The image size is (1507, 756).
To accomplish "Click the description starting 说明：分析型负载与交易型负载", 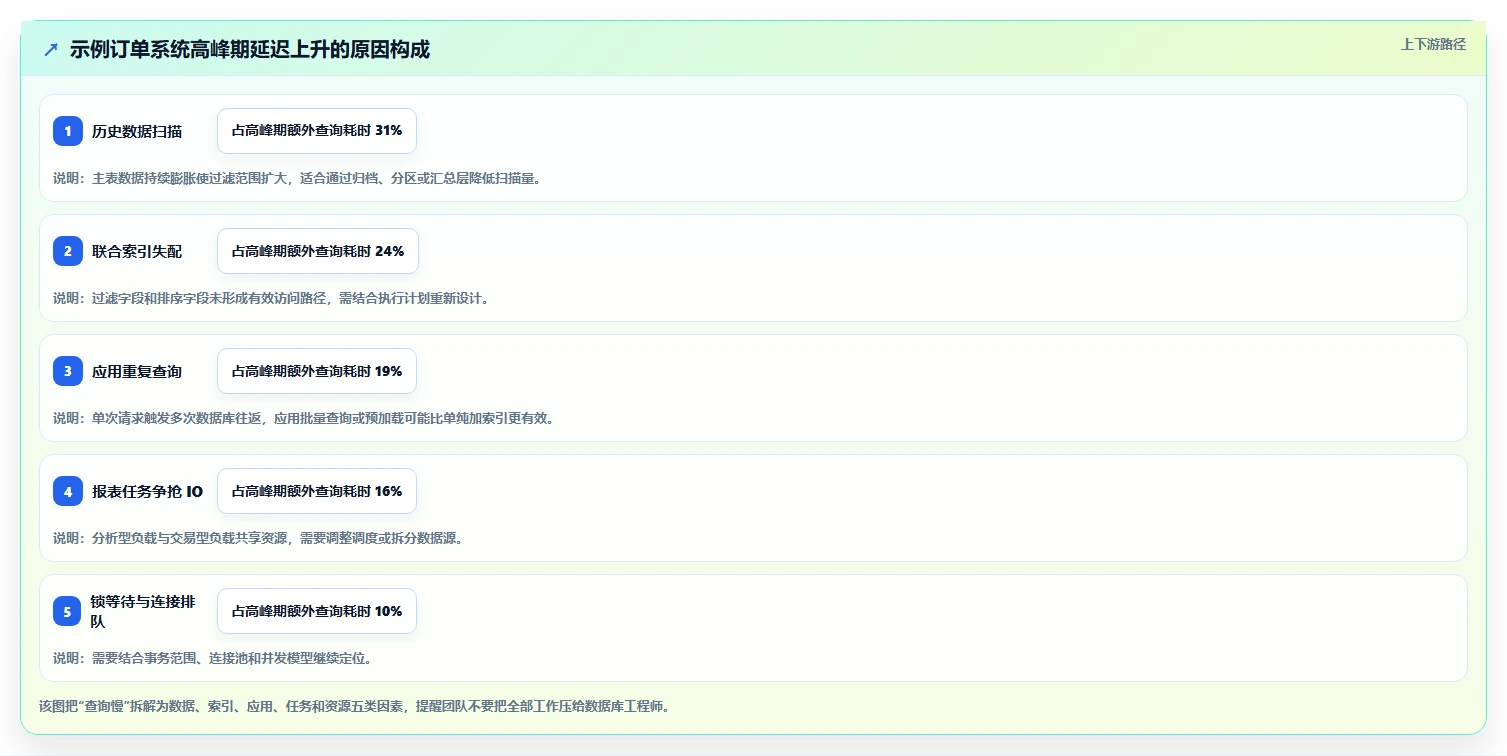I will coord(258,538).
